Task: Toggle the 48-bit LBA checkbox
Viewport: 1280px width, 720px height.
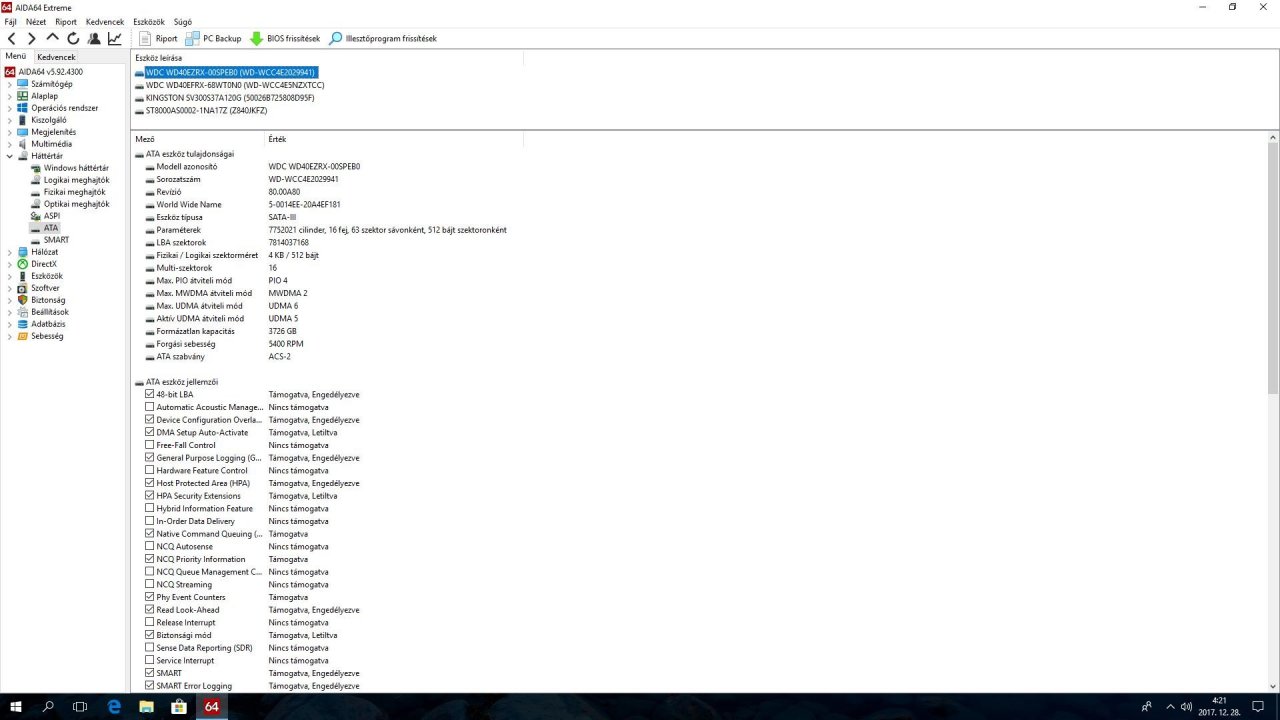Action: tap(150, 395)
